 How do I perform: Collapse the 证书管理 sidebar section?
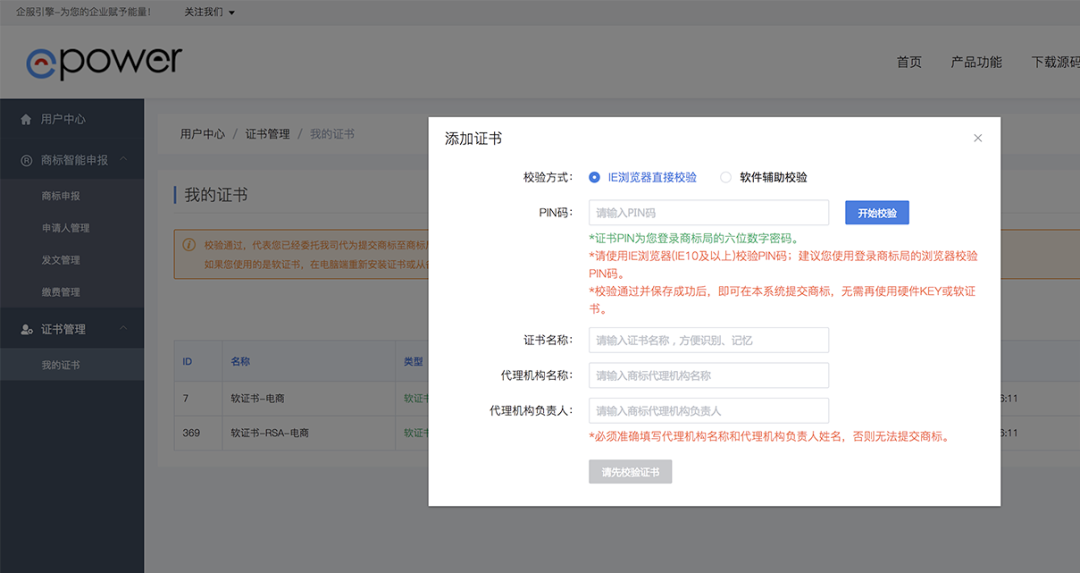(123, 327)
